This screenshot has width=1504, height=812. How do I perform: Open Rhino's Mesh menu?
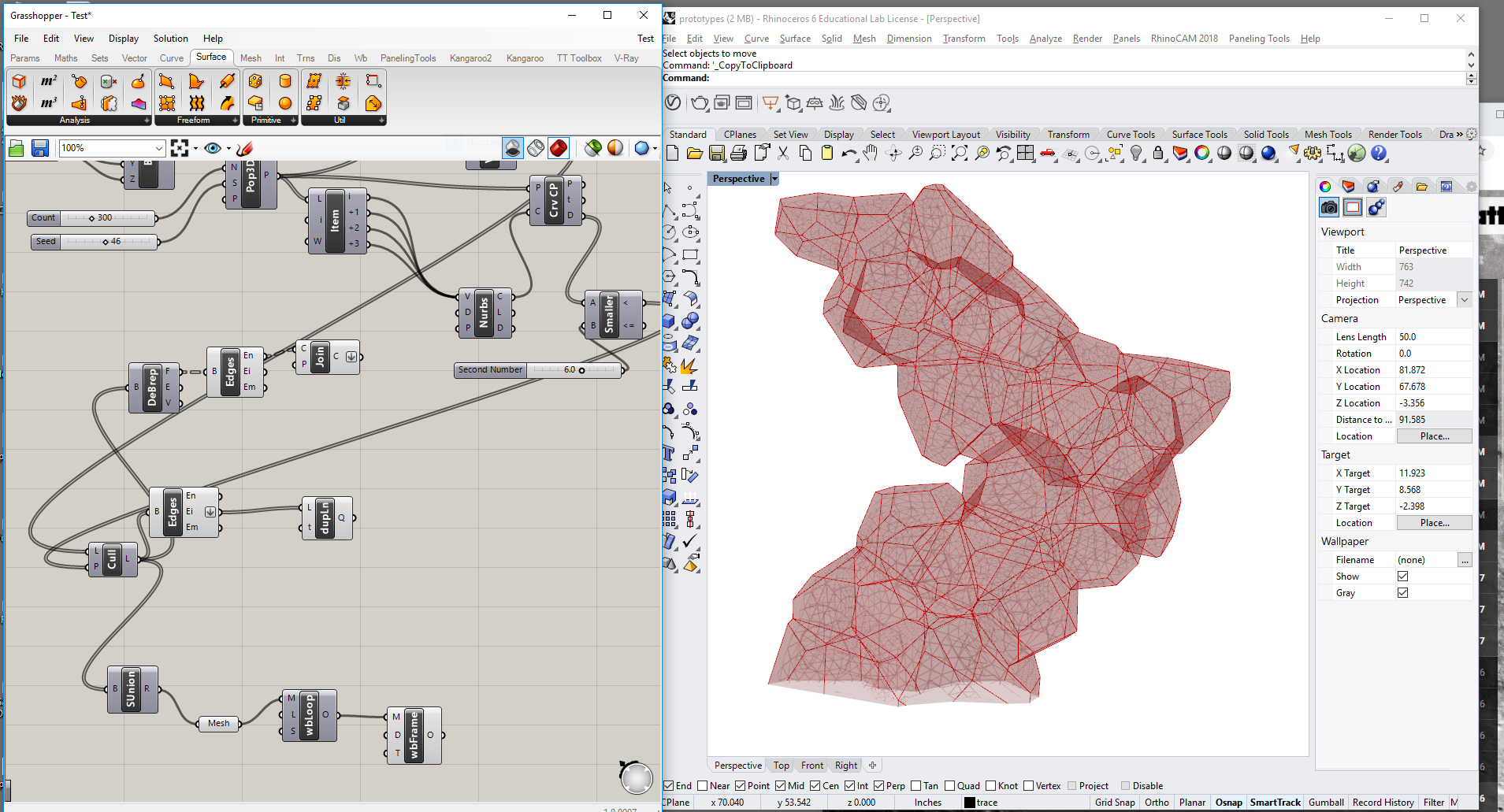(863, 38)
